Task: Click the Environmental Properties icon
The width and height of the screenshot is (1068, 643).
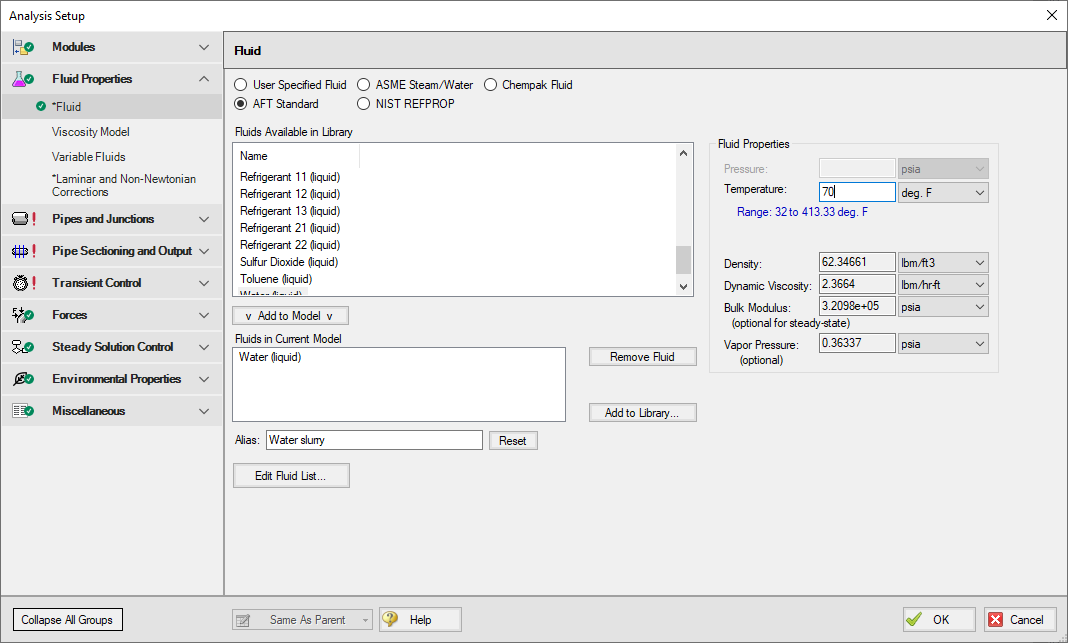Action: (x=23, y=379)
